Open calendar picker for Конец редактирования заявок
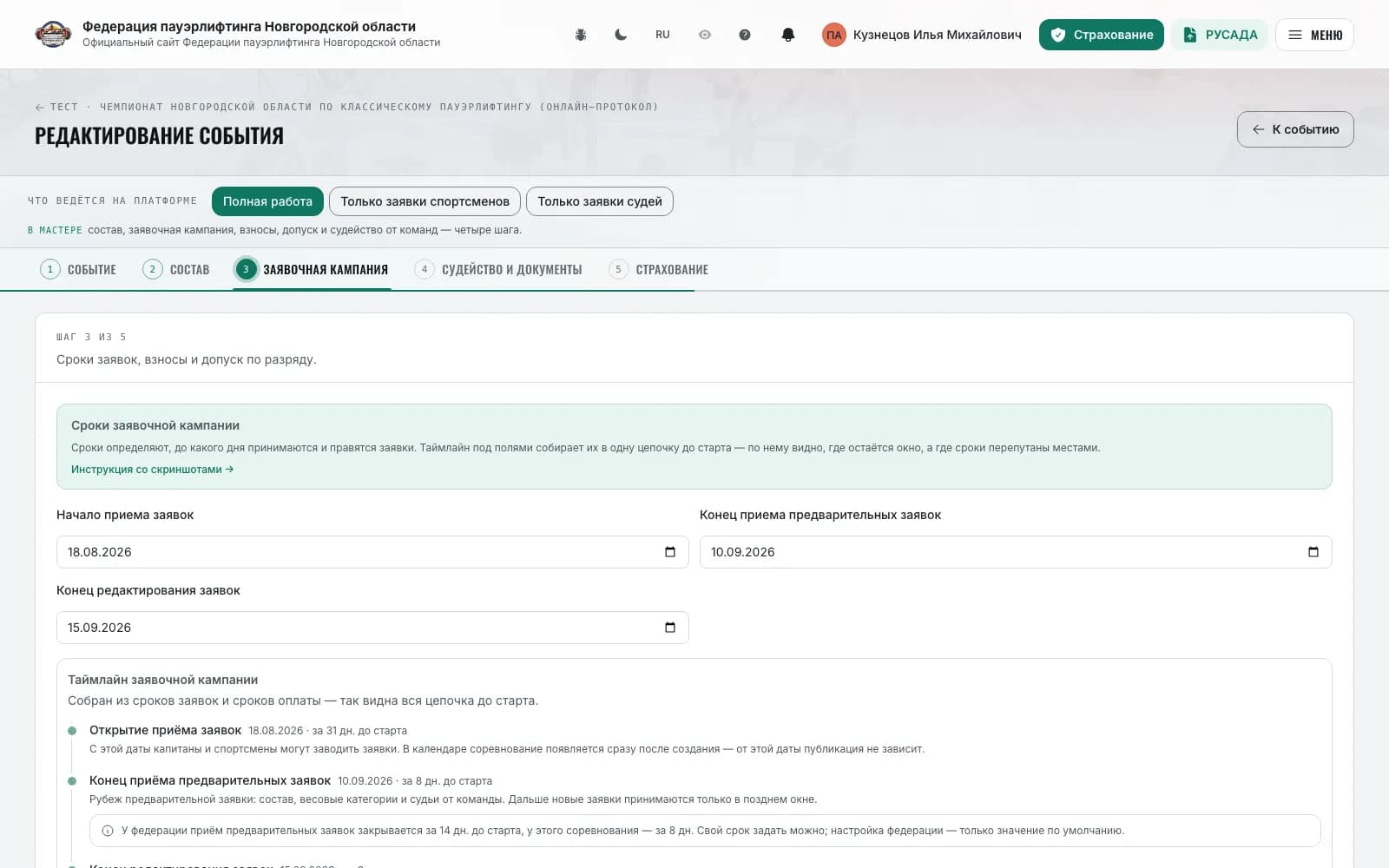Image resolution: width=1389 pixels, height=868 pixels. pos(670,628)
